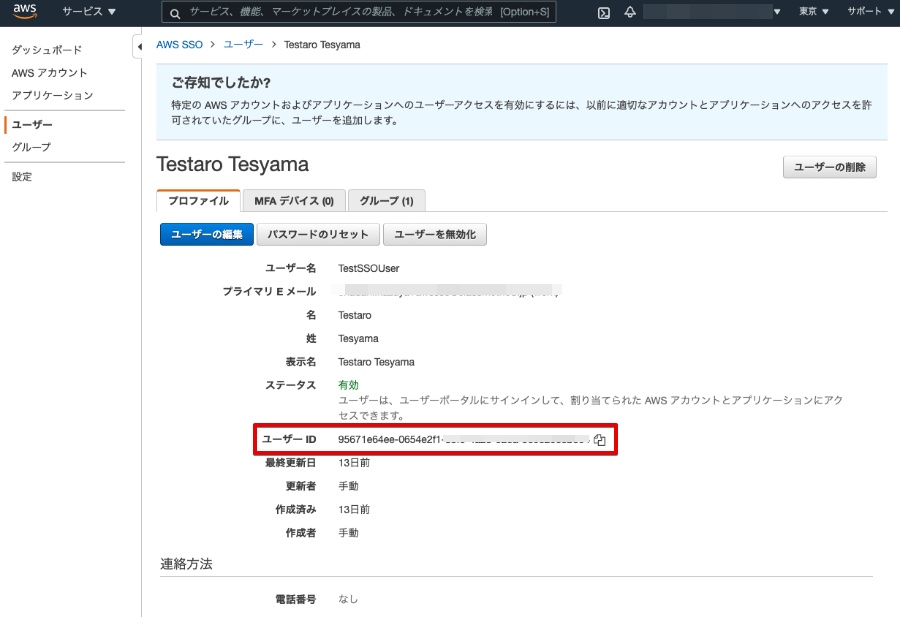Screen dimensions: 900x617
Task: Switch to the MFA デバイス (0) tab
Action: click(x=294, y=201)
